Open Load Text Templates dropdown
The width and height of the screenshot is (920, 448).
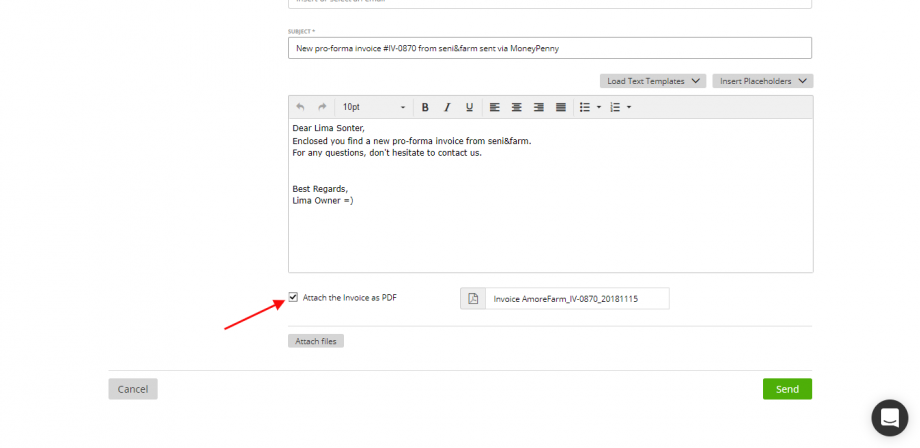click(653, 81)
